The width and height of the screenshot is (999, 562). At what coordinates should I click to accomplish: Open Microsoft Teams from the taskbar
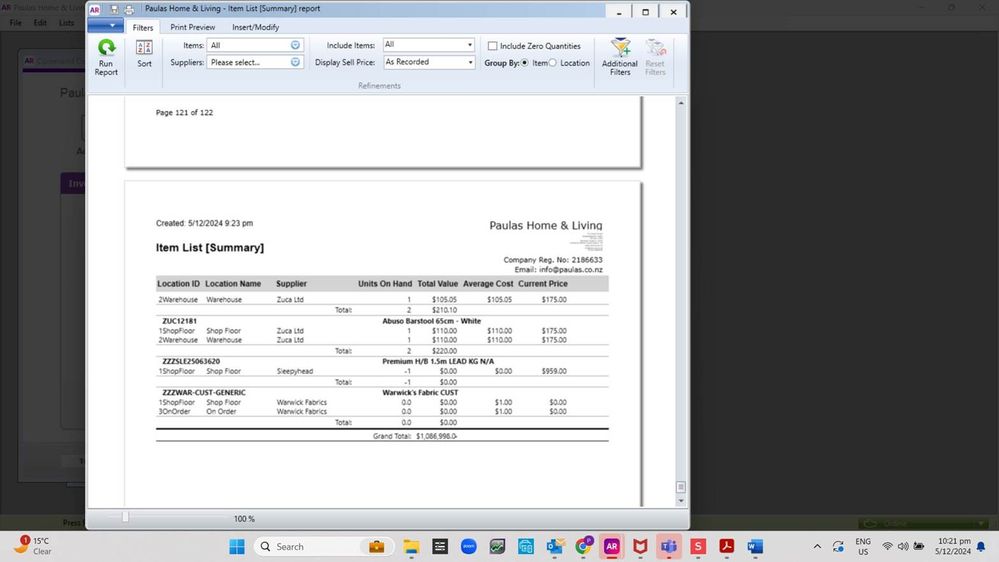click(669, 546)
